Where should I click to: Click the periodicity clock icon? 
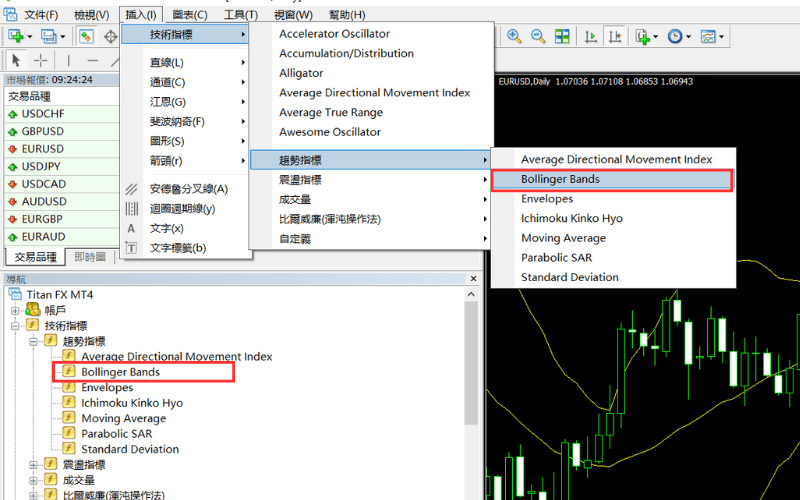click(x=675, y=36)
